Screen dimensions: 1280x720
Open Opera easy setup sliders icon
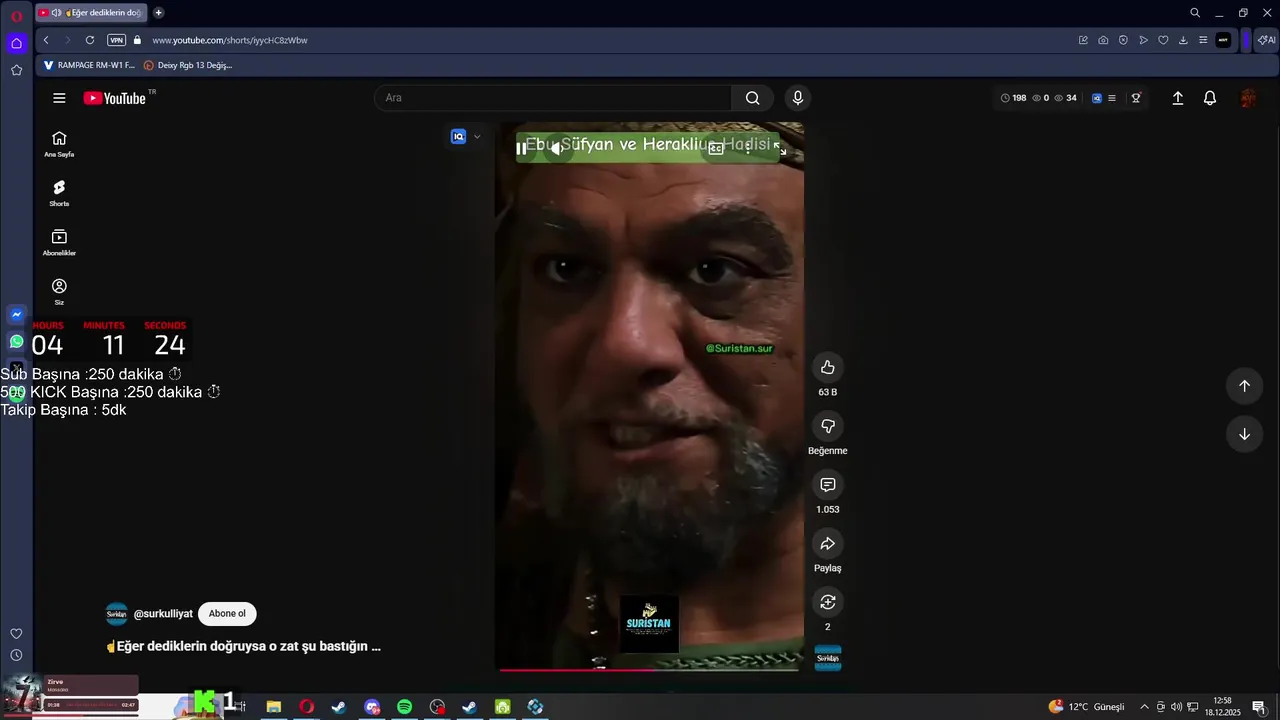[x=1203, y=40]
